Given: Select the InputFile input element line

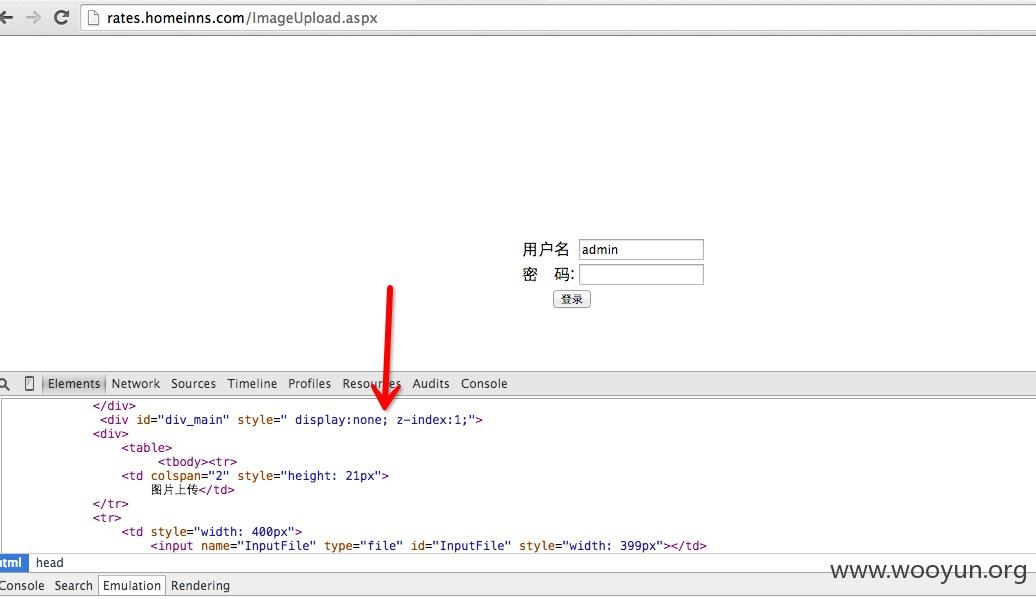Looking at the screenshot, I should pyautogui.click(x=428, y=546).
